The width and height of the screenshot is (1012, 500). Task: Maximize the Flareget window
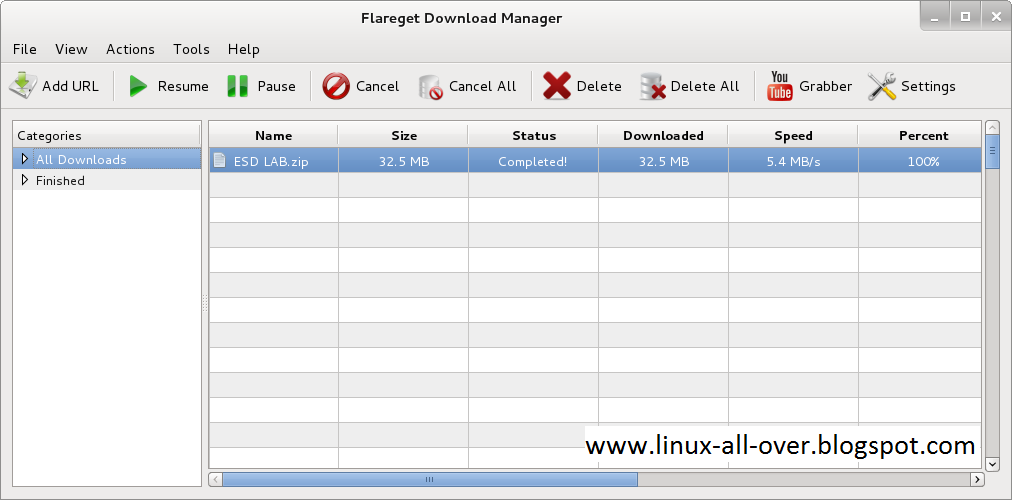tap(966, 17)
